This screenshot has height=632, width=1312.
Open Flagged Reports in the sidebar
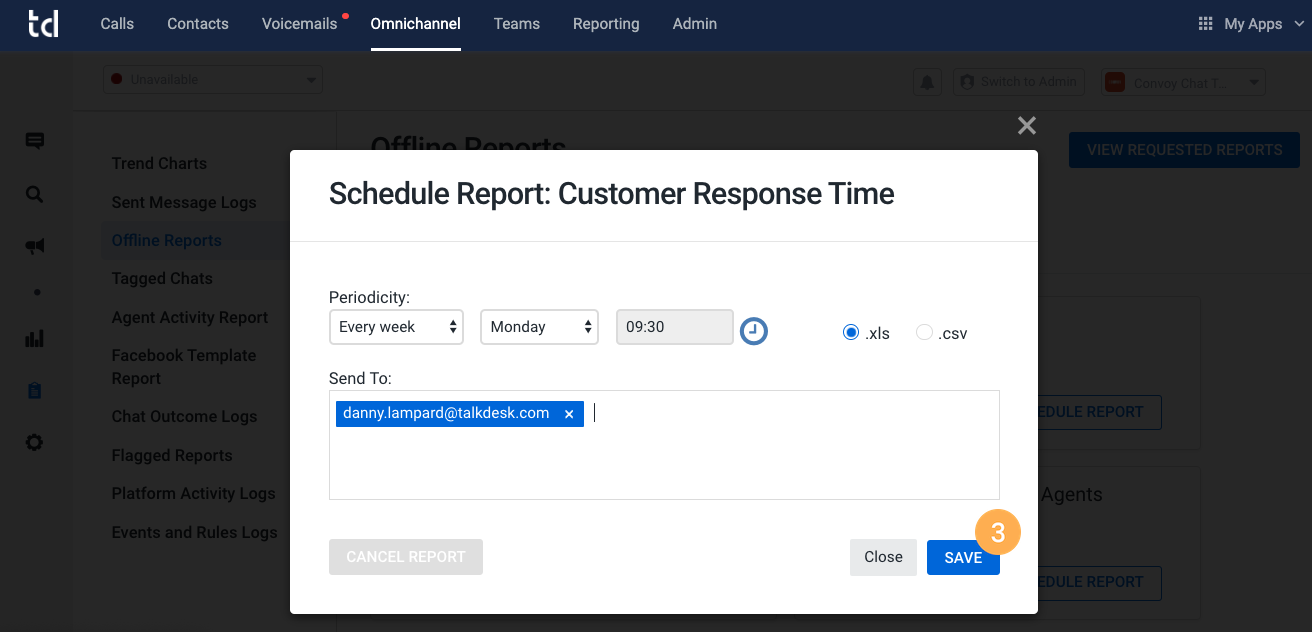172,455
